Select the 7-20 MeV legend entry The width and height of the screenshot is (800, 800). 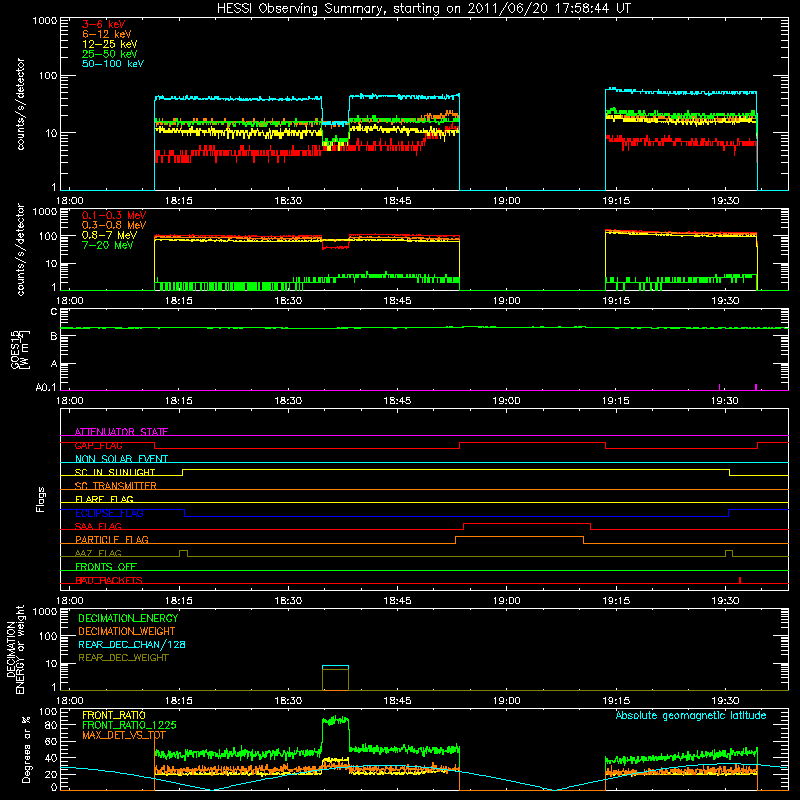108,245
